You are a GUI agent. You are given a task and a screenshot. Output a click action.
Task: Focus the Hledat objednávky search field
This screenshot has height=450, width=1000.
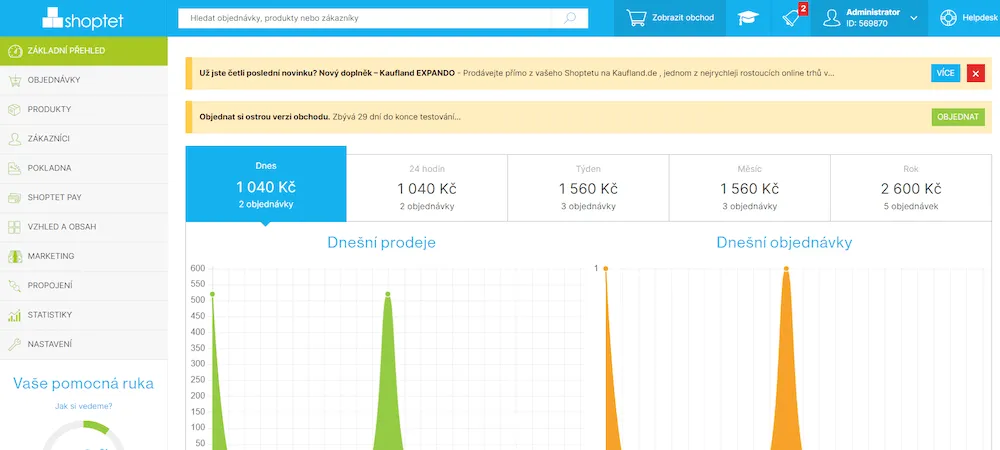pos(364,18)
